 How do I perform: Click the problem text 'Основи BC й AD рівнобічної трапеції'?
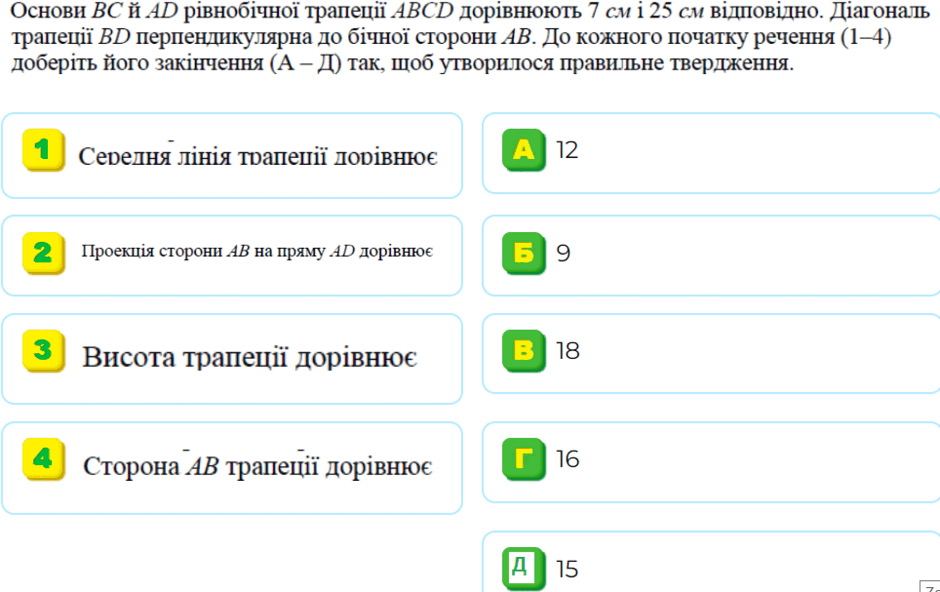pyautogui.click(x=198, y=11)
